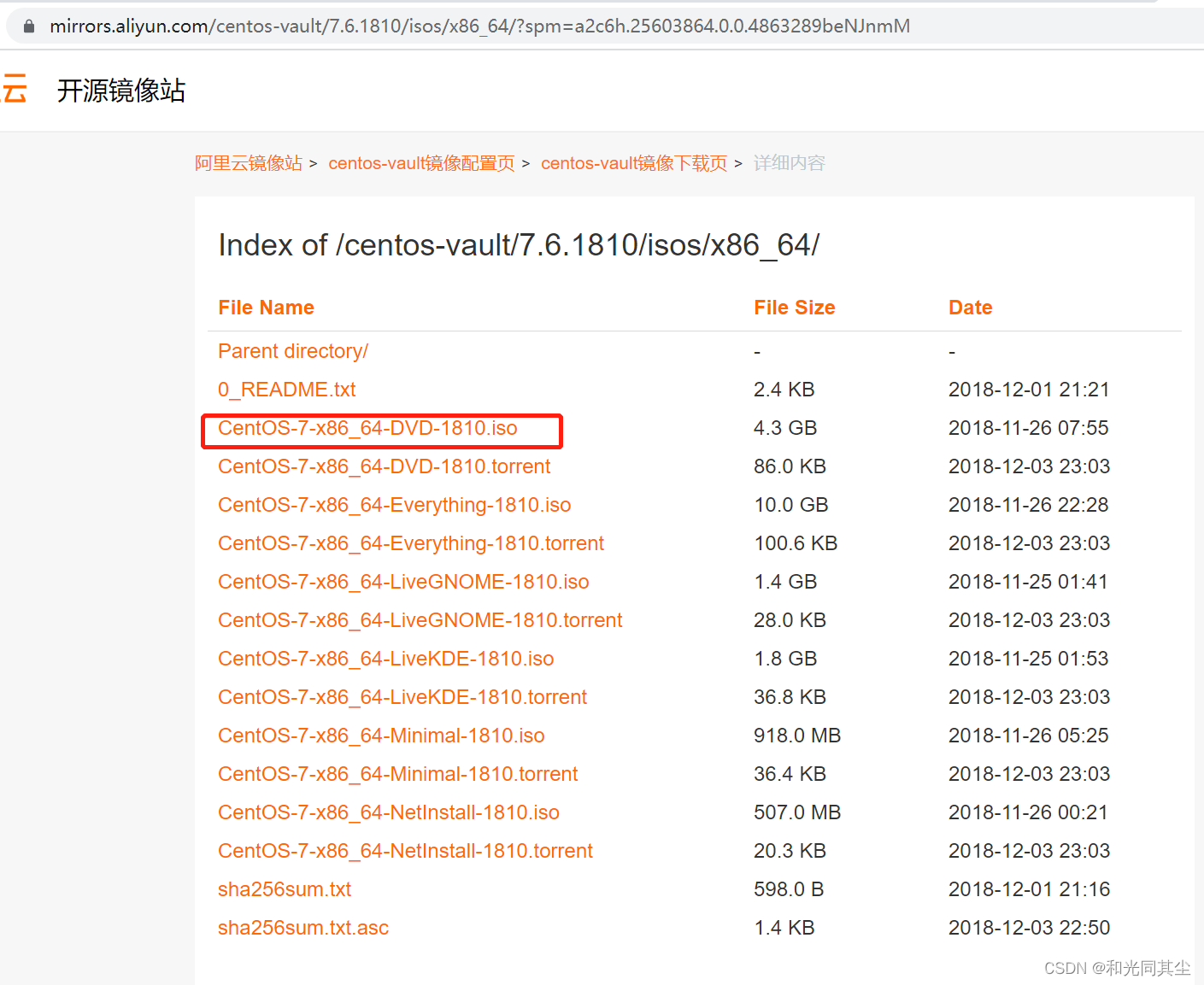
Task: Download CentOS-7-x86_64-LiveKDE-1810.torrent
Action: [402, 697]
